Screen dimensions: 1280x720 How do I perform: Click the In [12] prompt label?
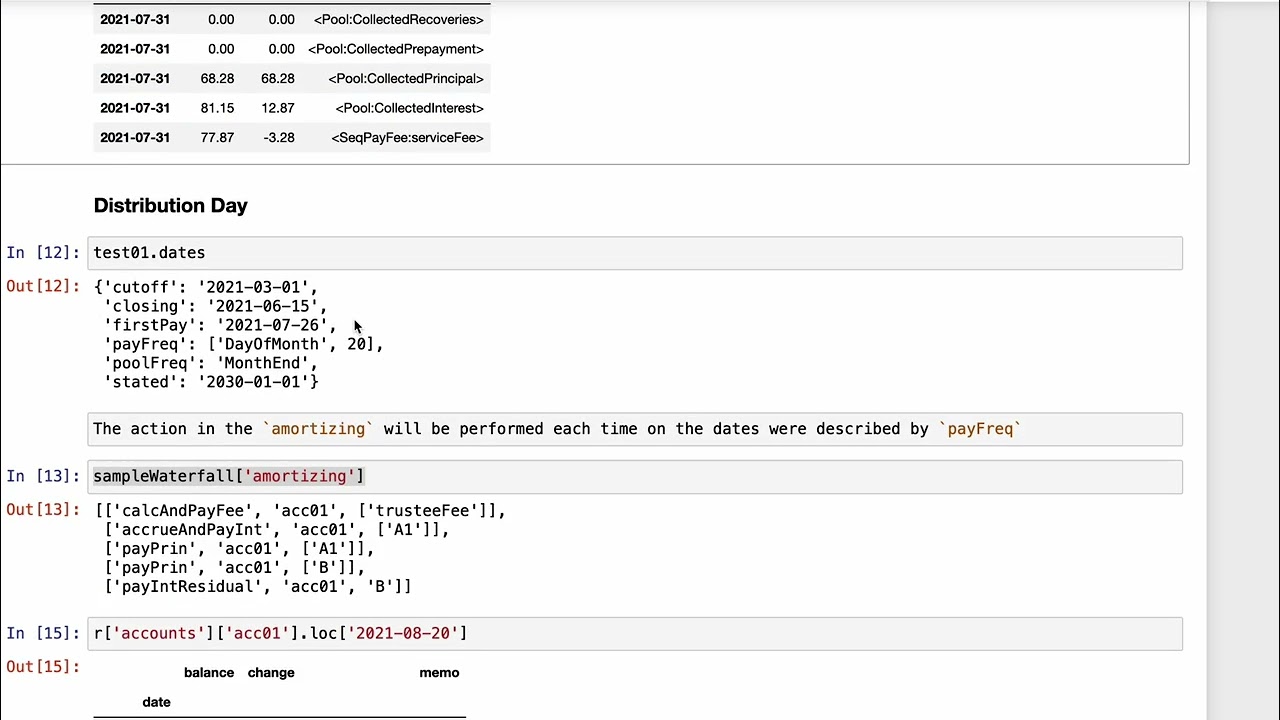click(x=43, y=253)
